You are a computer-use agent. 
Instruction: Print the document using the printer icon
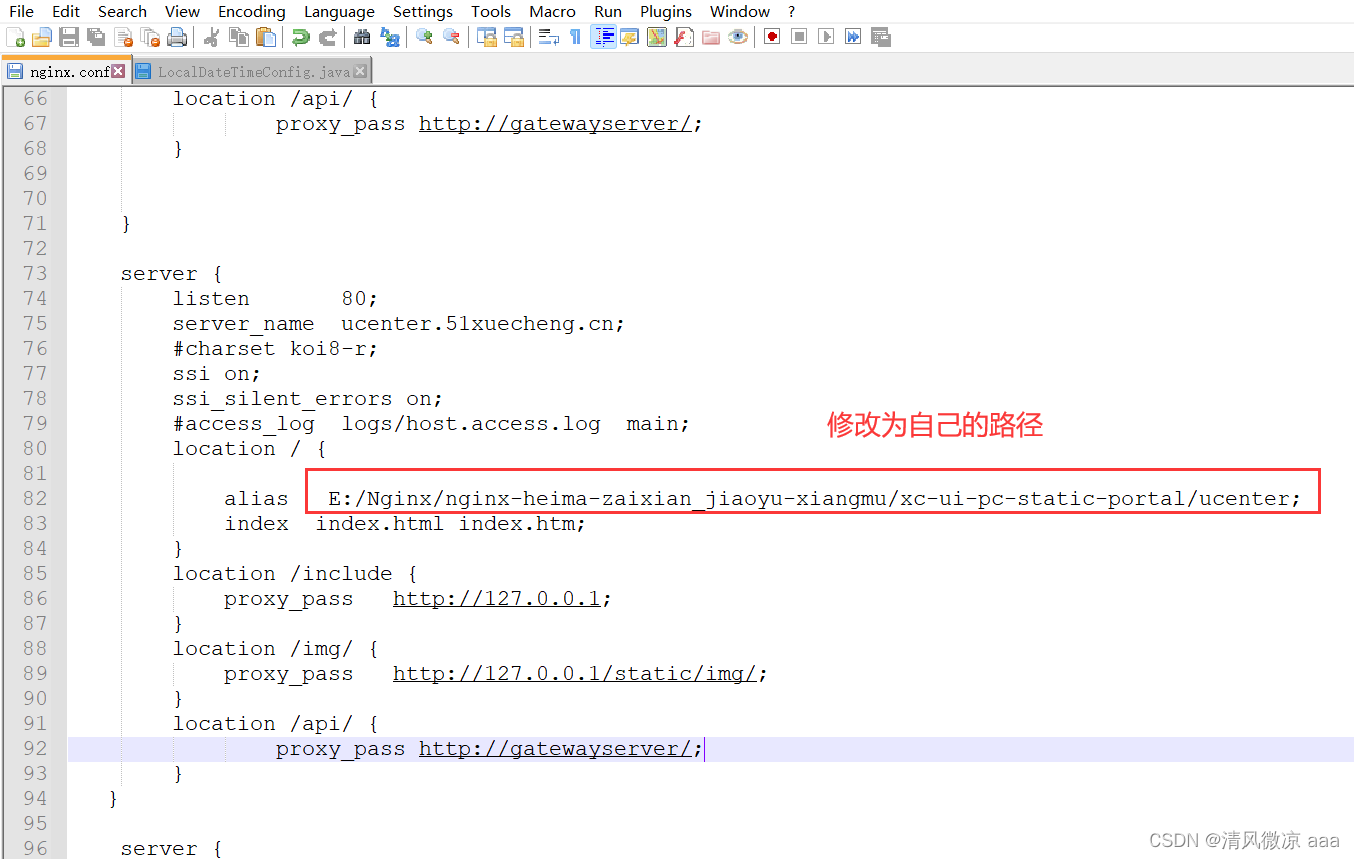178,38
